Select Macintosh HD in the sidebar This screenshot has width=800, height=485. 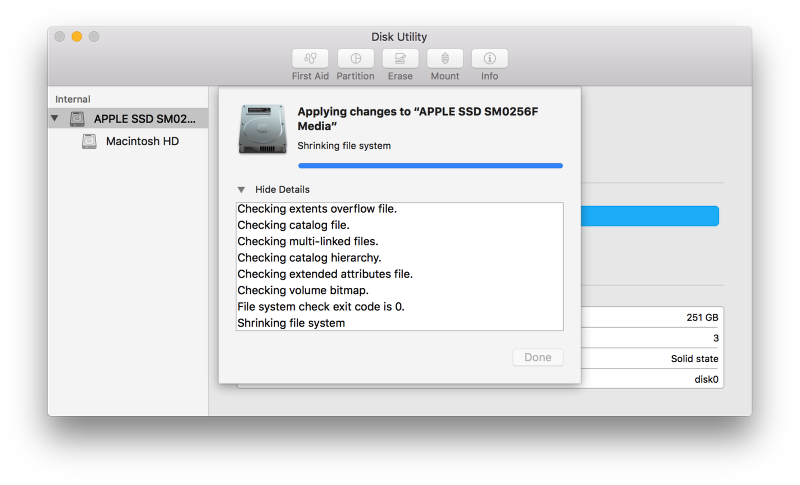click(142, 142)
